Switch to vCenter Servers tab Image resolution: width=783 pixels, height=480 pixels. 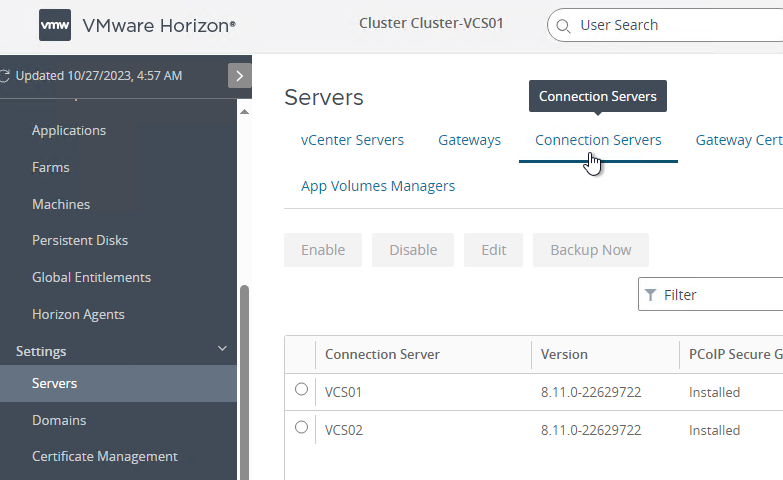coord(352,140)
